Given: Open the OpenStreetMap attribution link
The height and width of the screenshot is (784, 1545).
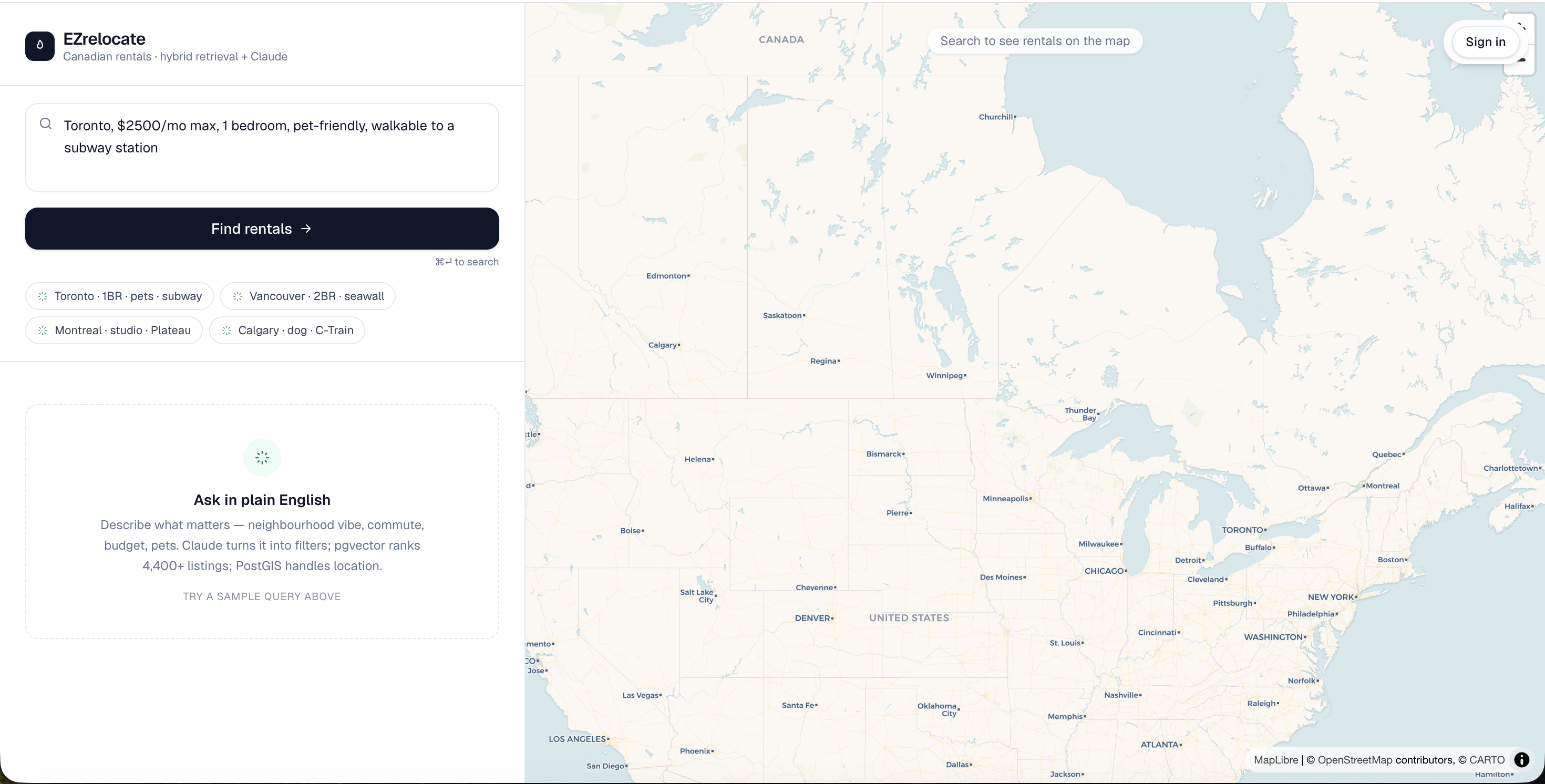Looking at the screenshot, I should [x=1355, y=760].
